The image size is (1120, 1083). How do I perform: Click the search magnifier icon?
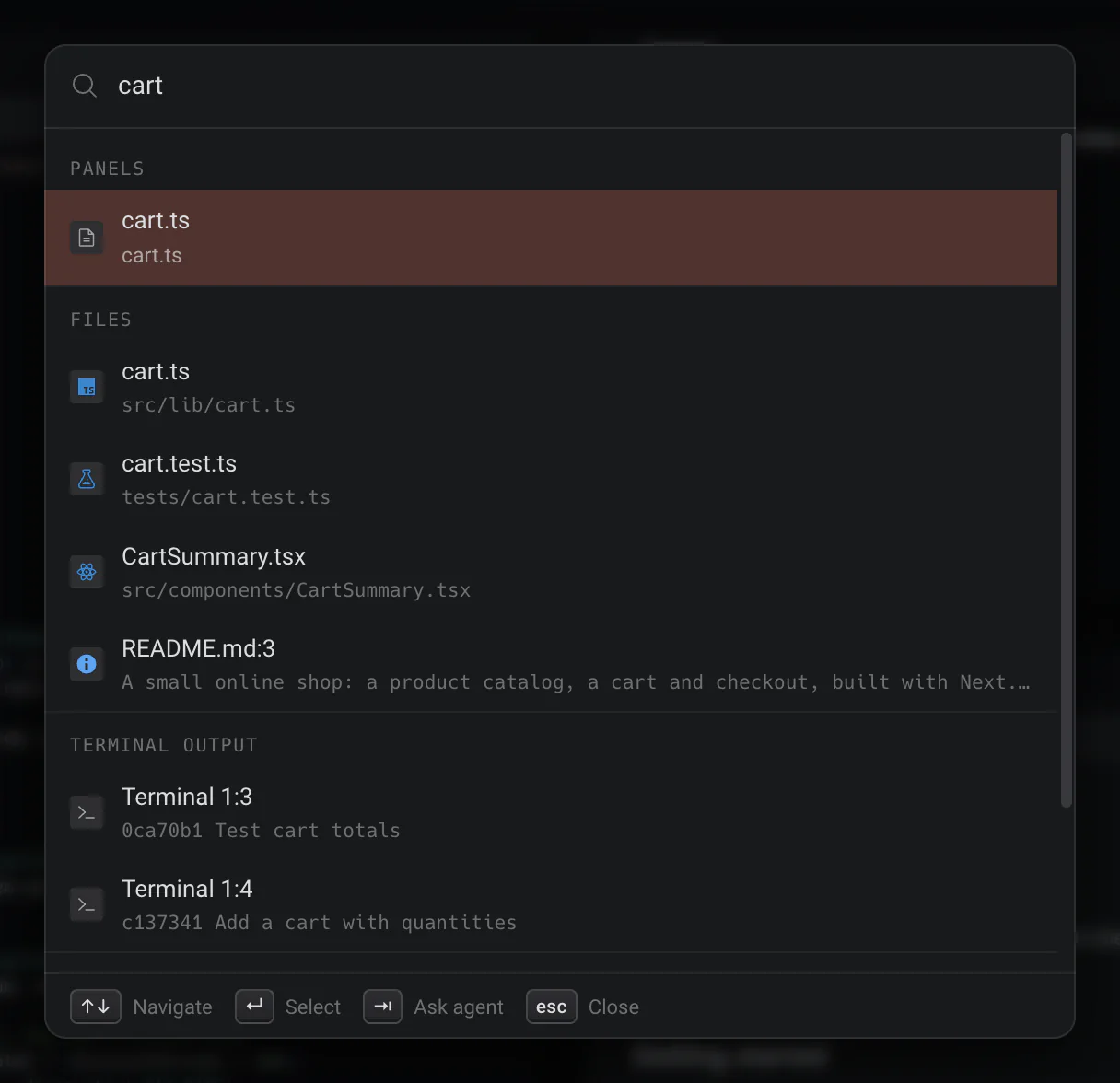pos(85,86)
